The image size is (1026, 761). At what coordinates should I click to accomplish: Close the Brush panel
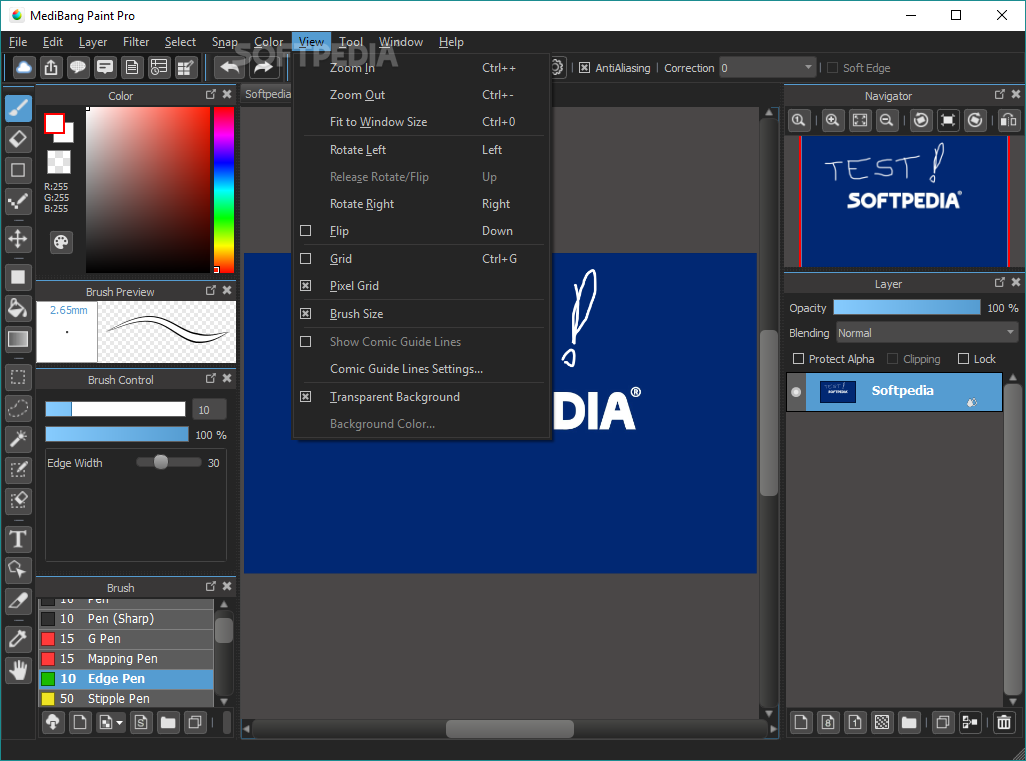coord(227,586)
